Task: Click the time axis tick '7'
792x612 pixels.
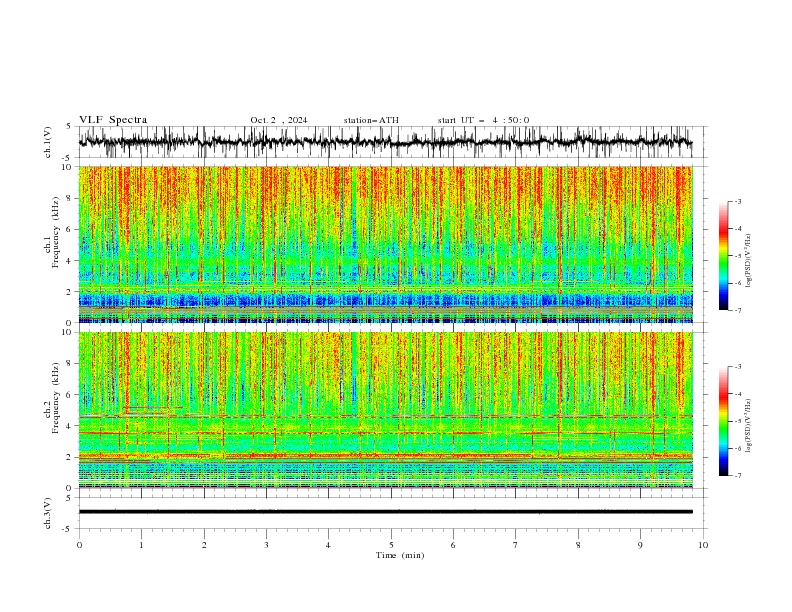Action: (516, 545)
